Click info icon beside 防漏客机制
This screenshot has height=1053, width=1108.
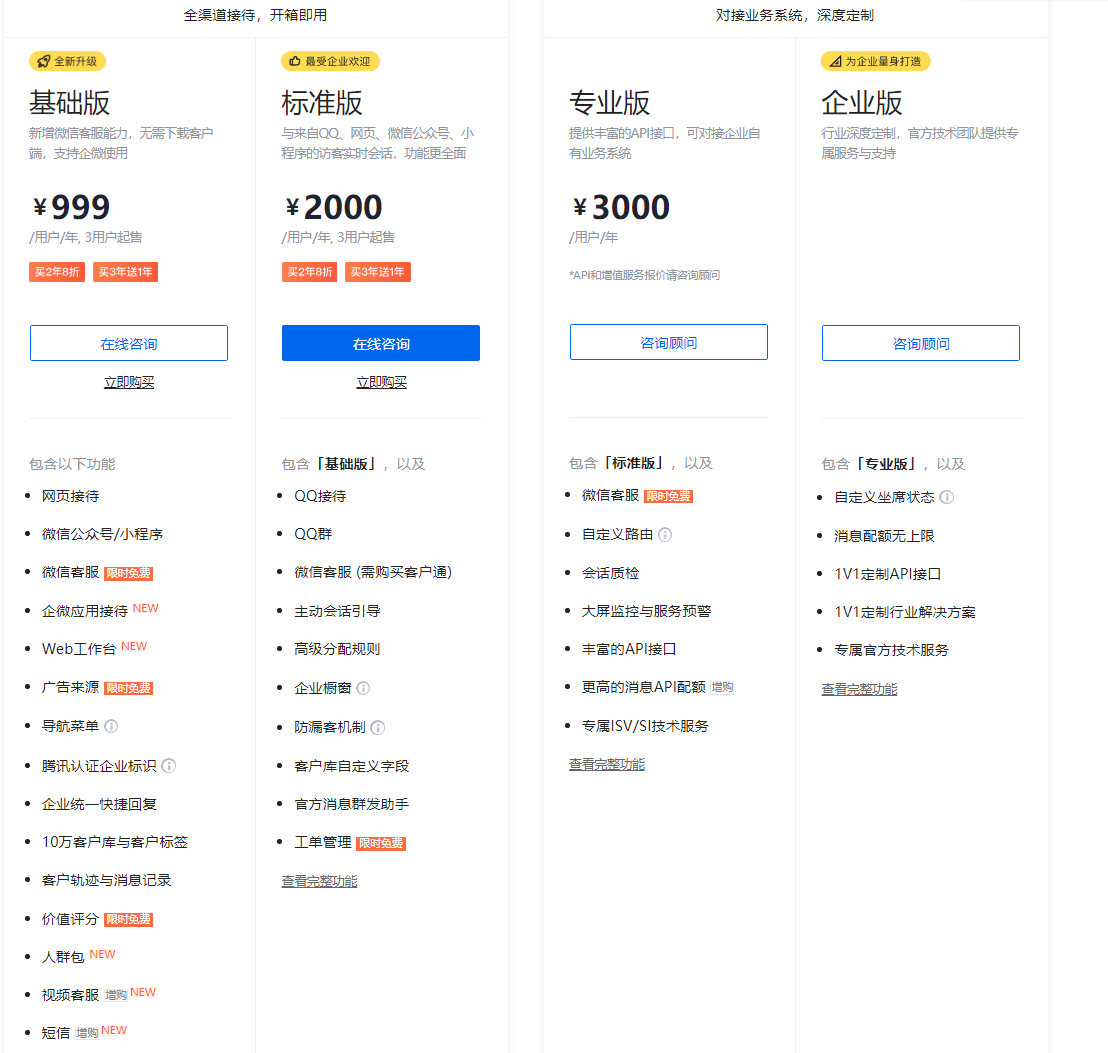click(x=378, y=728)
